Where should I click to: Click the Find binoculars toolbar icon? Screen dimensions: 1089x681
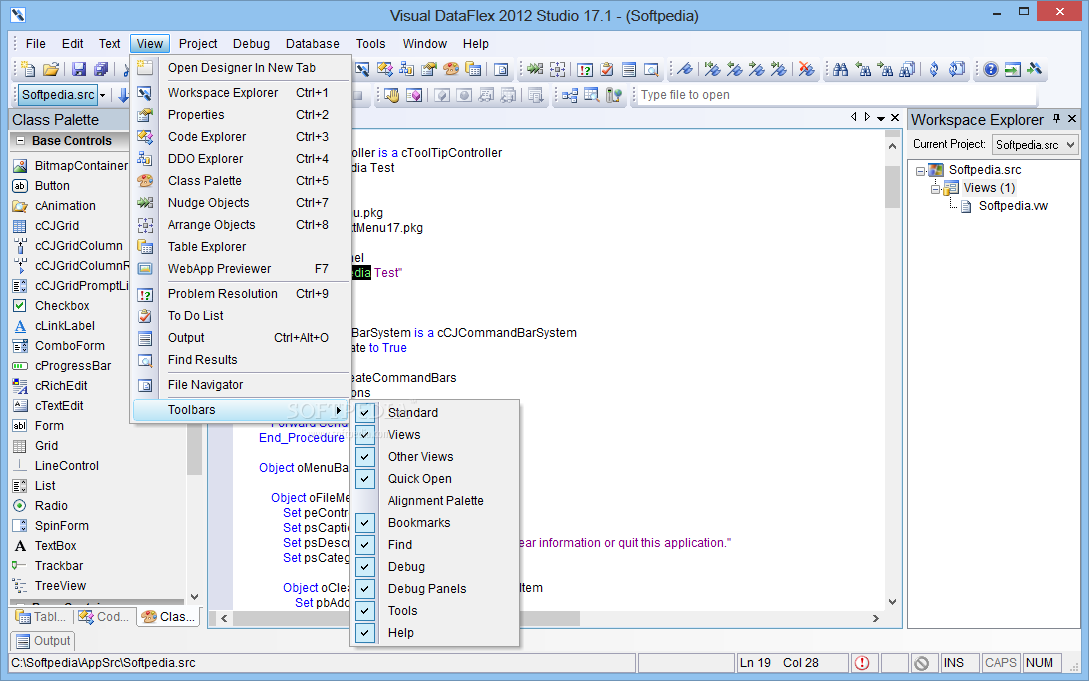pos(840,69)
